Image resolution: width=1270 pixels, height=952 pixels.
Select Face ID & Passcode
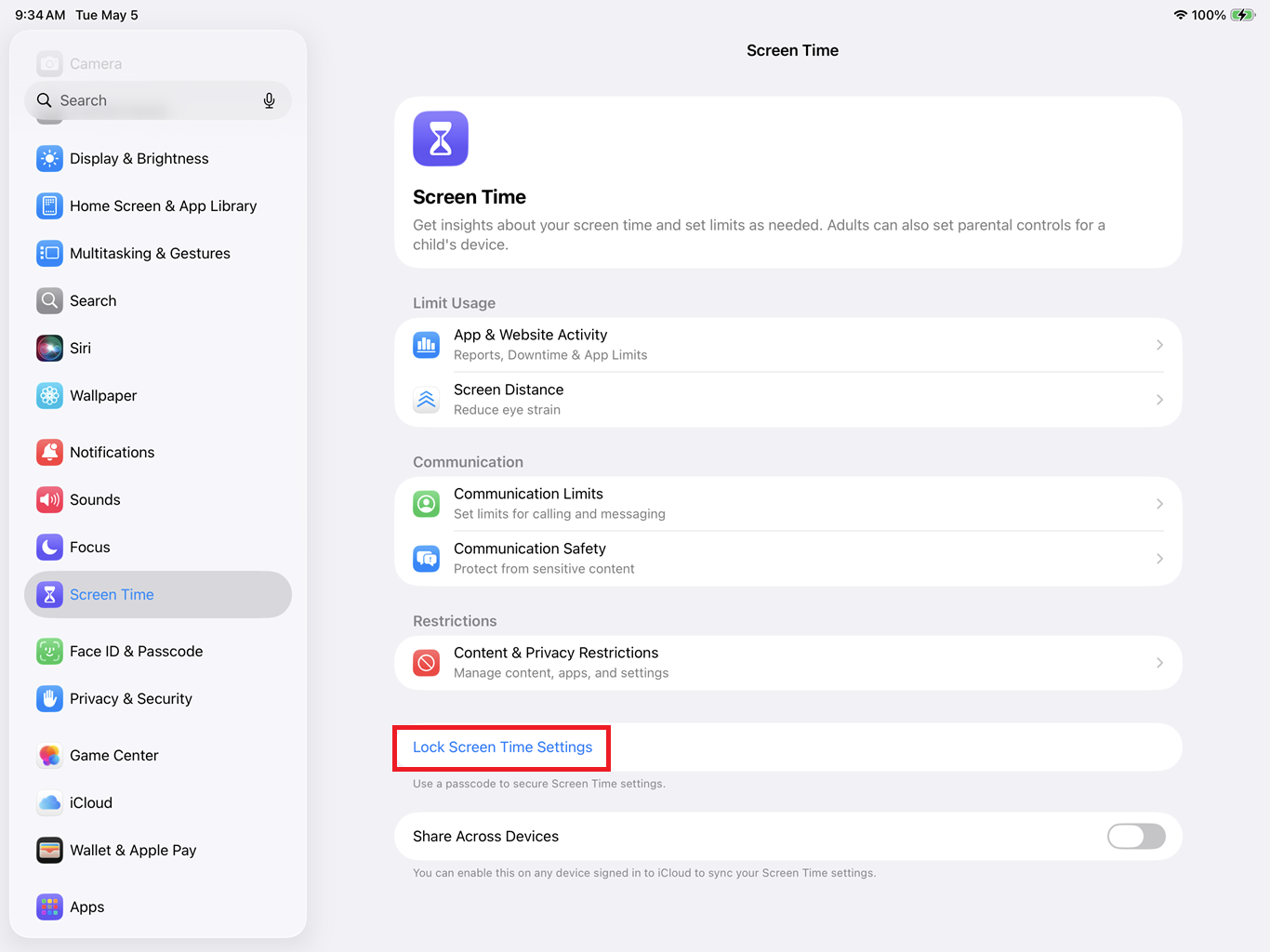coord(158,652)
